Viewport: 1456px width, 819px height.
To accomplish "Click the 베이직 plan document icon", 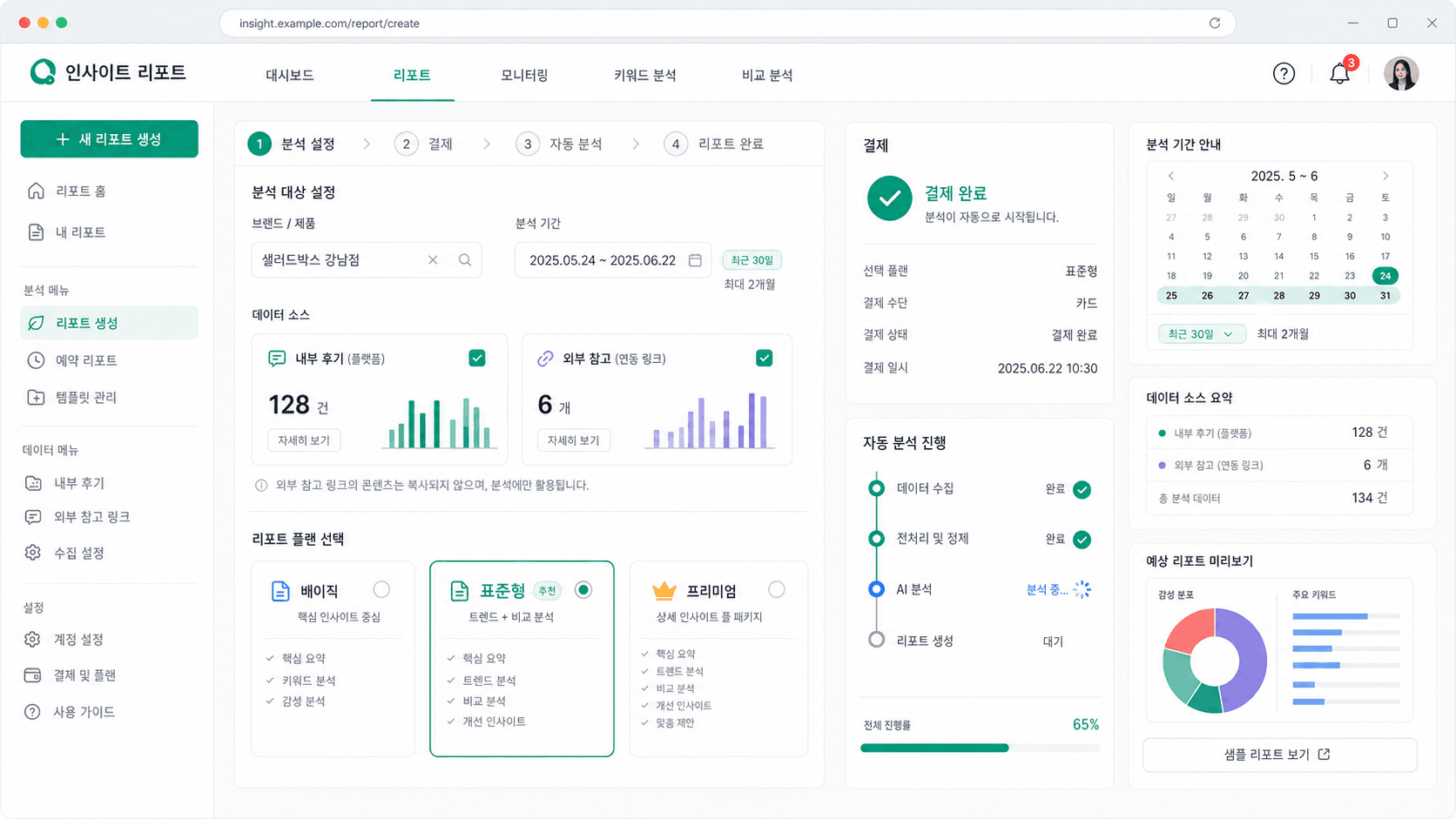I will coord(280,591).
